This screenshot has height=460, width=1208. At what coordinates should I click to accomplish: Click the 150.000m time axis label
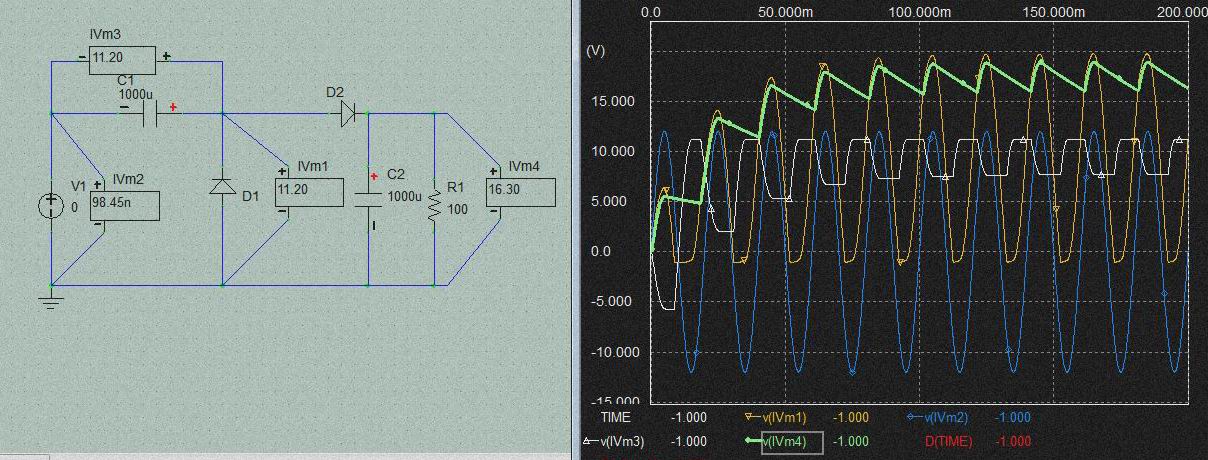pyautogui.click(x=1055, y=12)
